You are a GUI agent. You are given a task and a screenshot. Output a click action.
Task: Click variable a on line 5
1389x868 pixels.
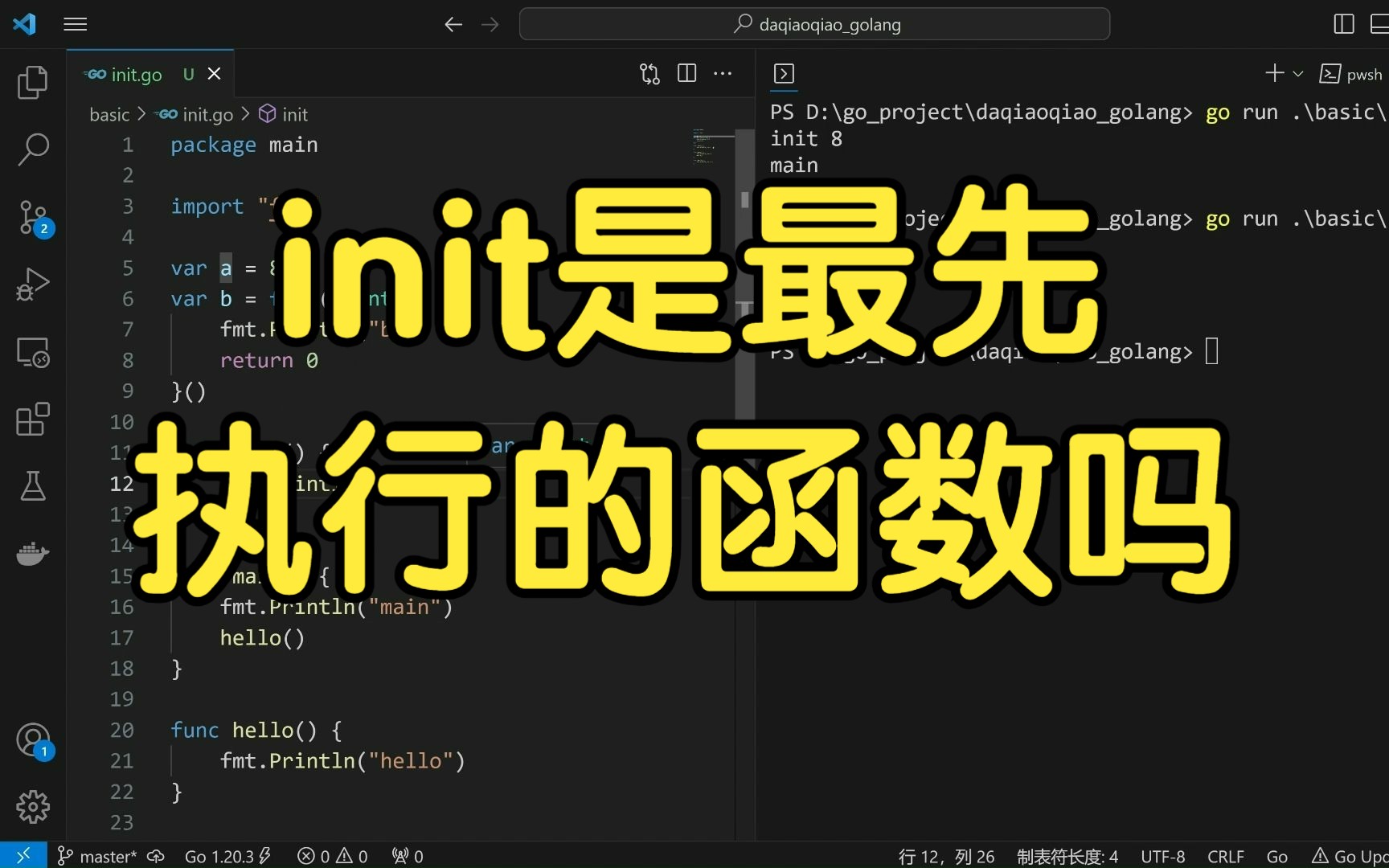click(x=226, y=268)
